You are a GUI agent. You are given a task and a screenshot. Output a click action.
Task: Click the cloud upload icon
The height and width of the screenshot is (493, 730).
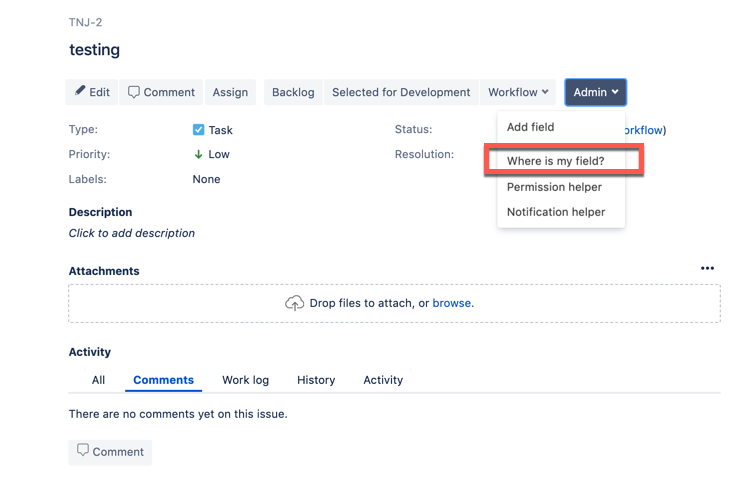pyautogui.click(x=294, y=303)
